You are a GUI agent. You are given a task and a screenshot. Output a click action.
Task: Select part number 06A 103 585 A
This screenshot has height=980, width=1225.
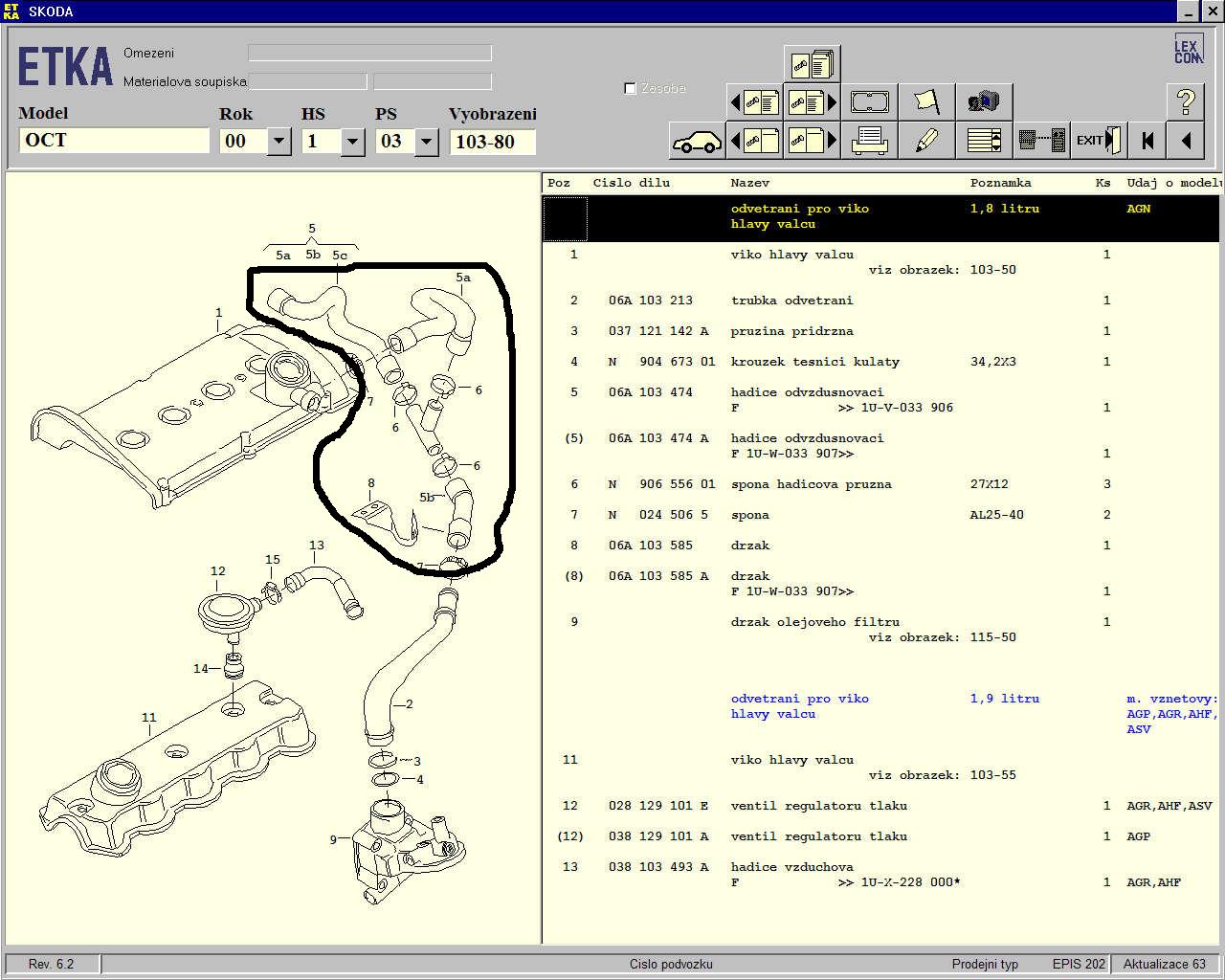pos(658,576)
